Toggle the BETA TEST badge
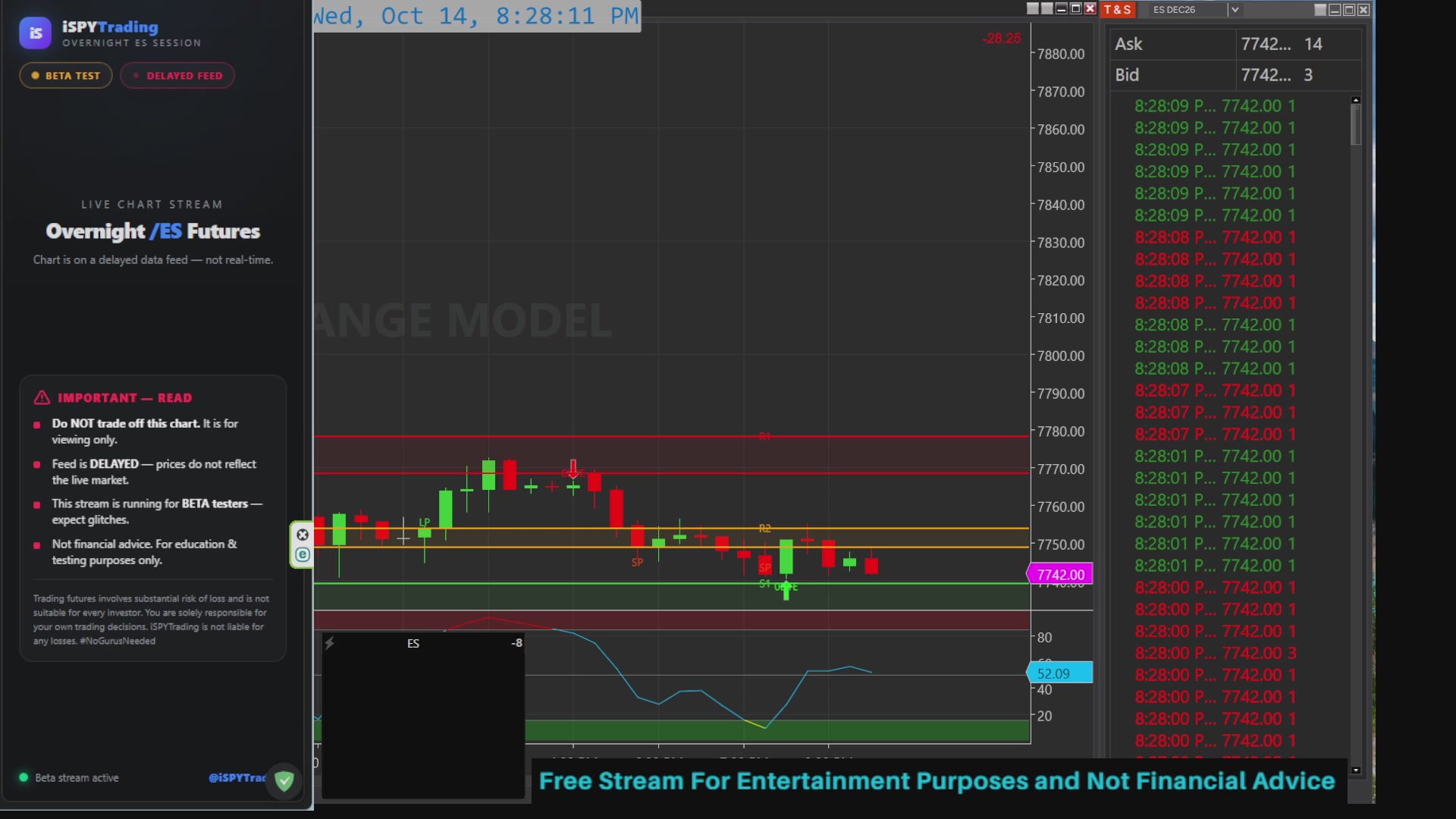Image resolution: width=1456 pixels, height=819 pixels. click(x=66, y=76)
